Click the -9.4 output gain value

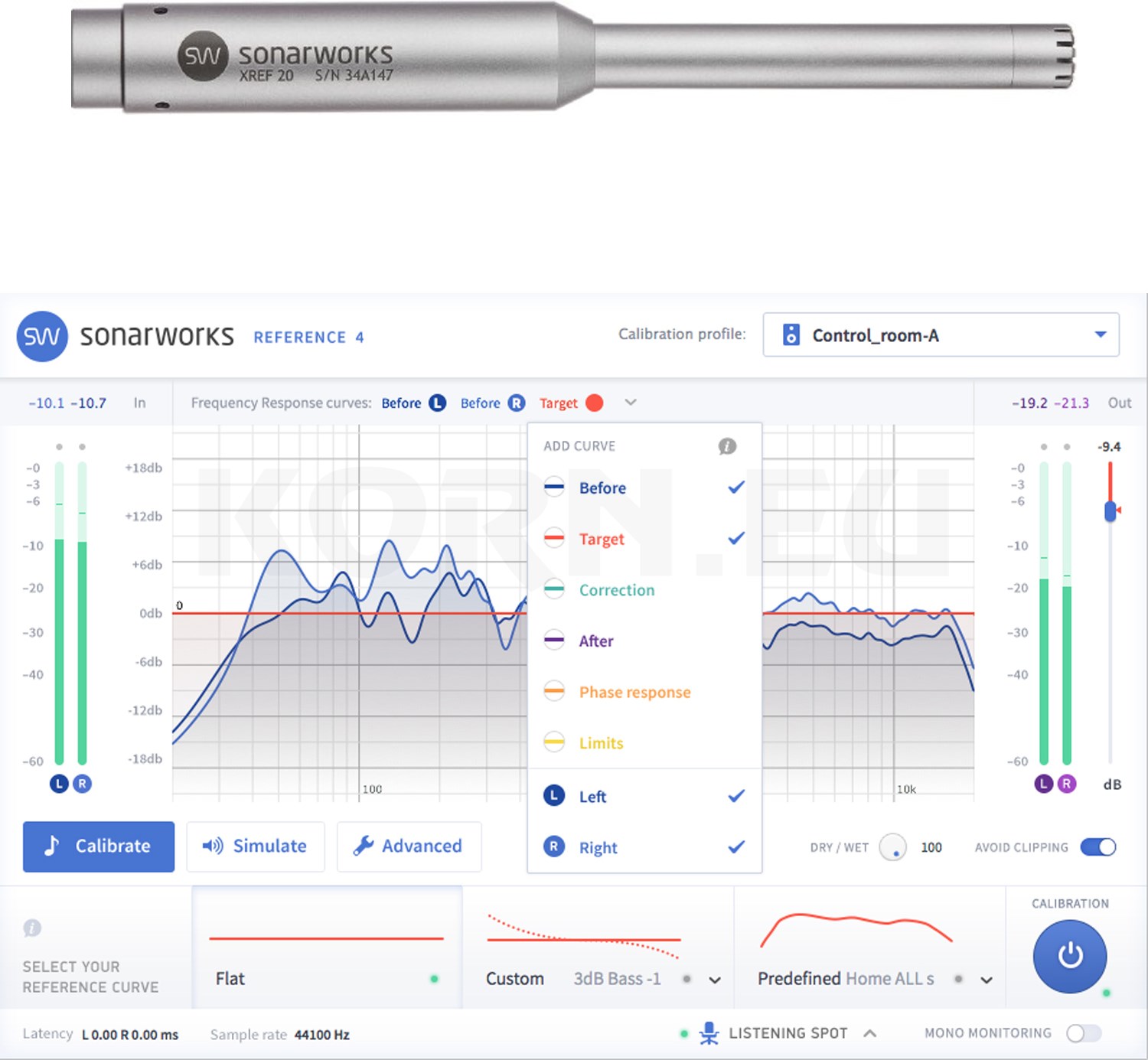pos(1110,446)
